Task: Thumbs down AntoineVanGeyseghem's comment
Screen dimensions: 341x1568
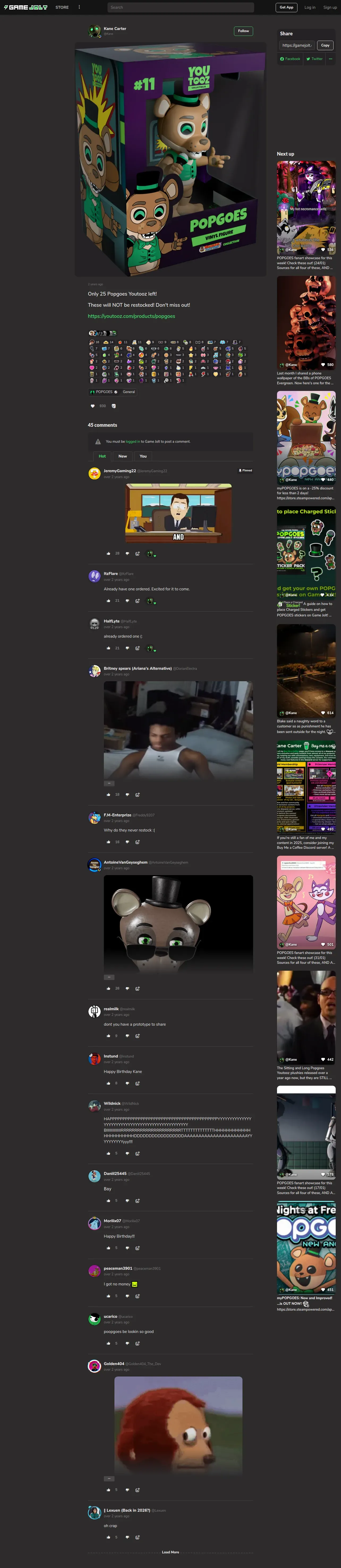Action: (127, 988)
